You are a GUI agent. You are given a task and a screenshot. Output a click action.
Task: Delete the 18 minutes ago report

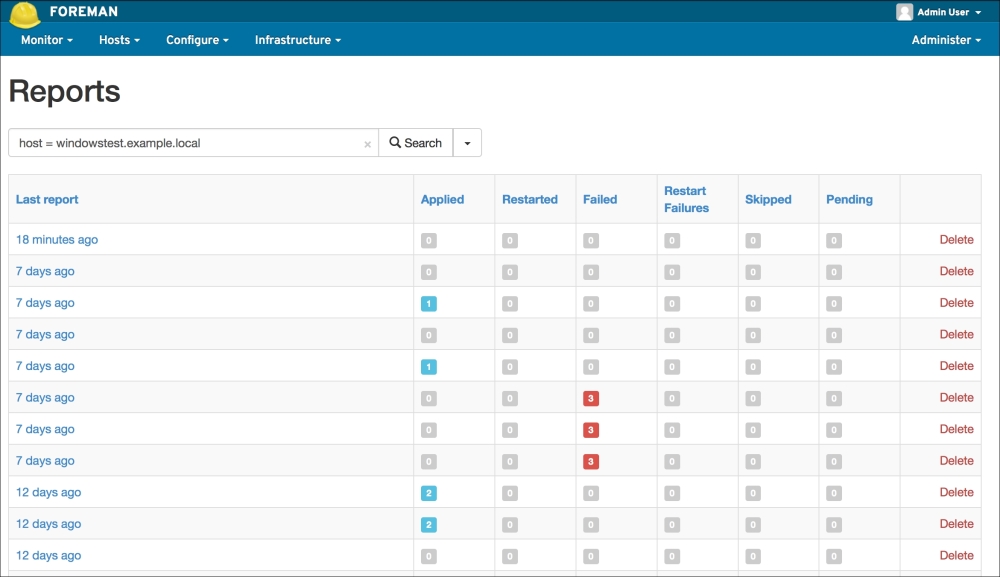[x=956, y=240]
